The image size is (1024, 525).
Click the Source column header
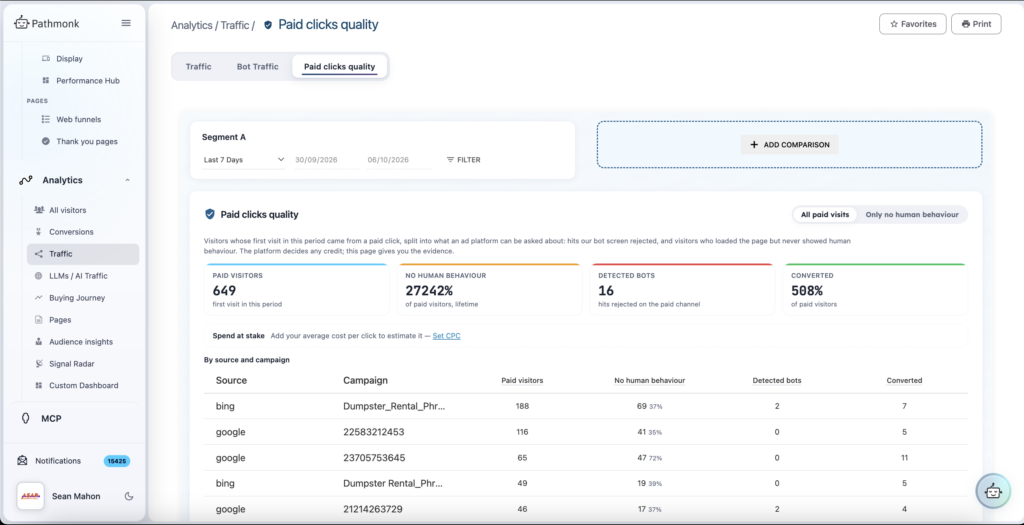[231, 380]
